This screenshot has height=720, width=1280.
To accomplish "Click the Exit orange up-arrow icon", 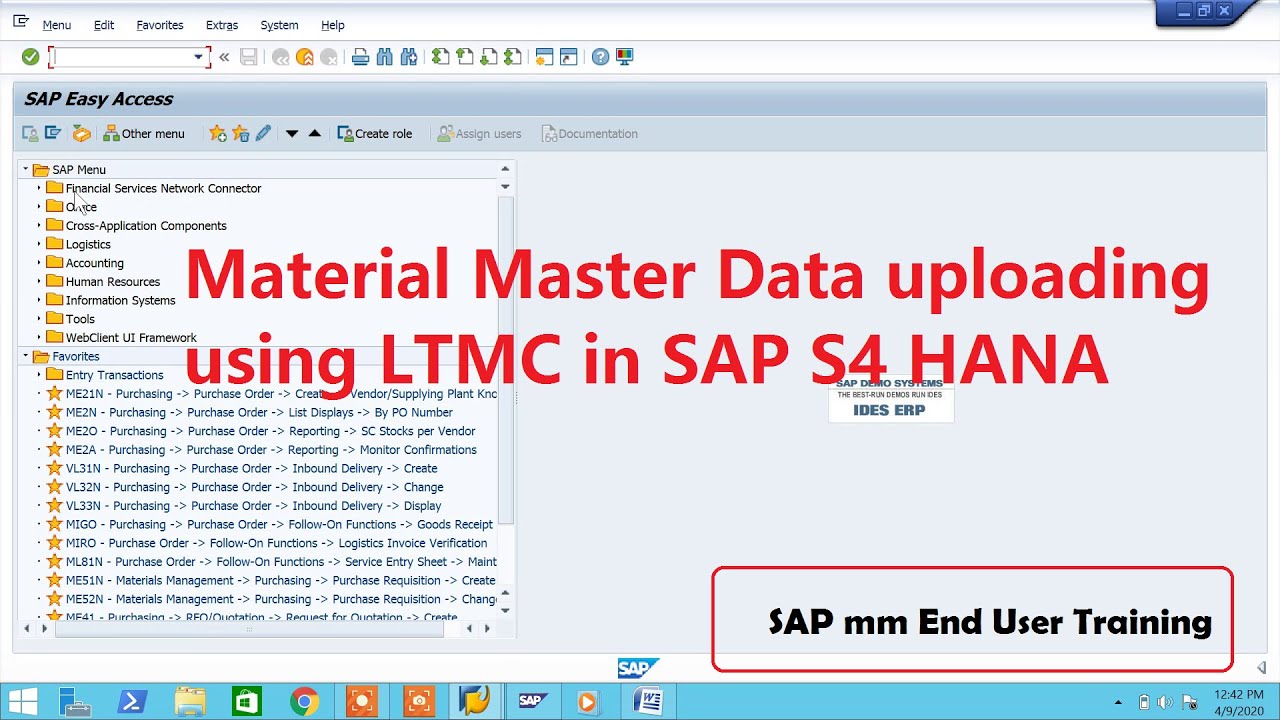I will tap(305, 57).
